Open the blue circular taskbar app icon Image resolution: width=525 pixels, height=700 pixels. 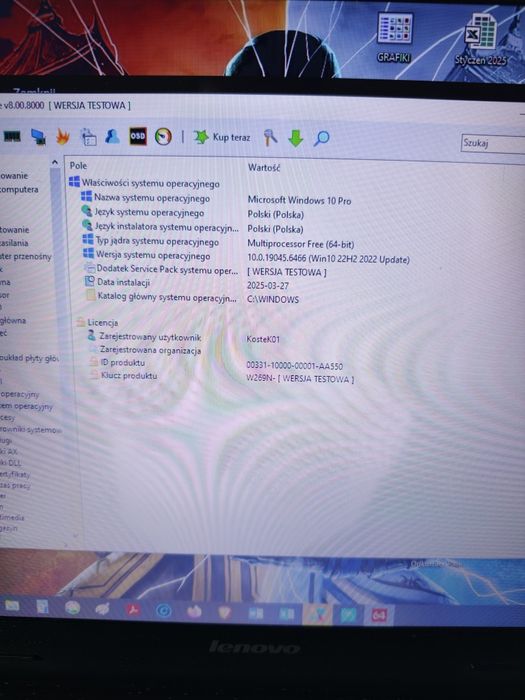163,610
